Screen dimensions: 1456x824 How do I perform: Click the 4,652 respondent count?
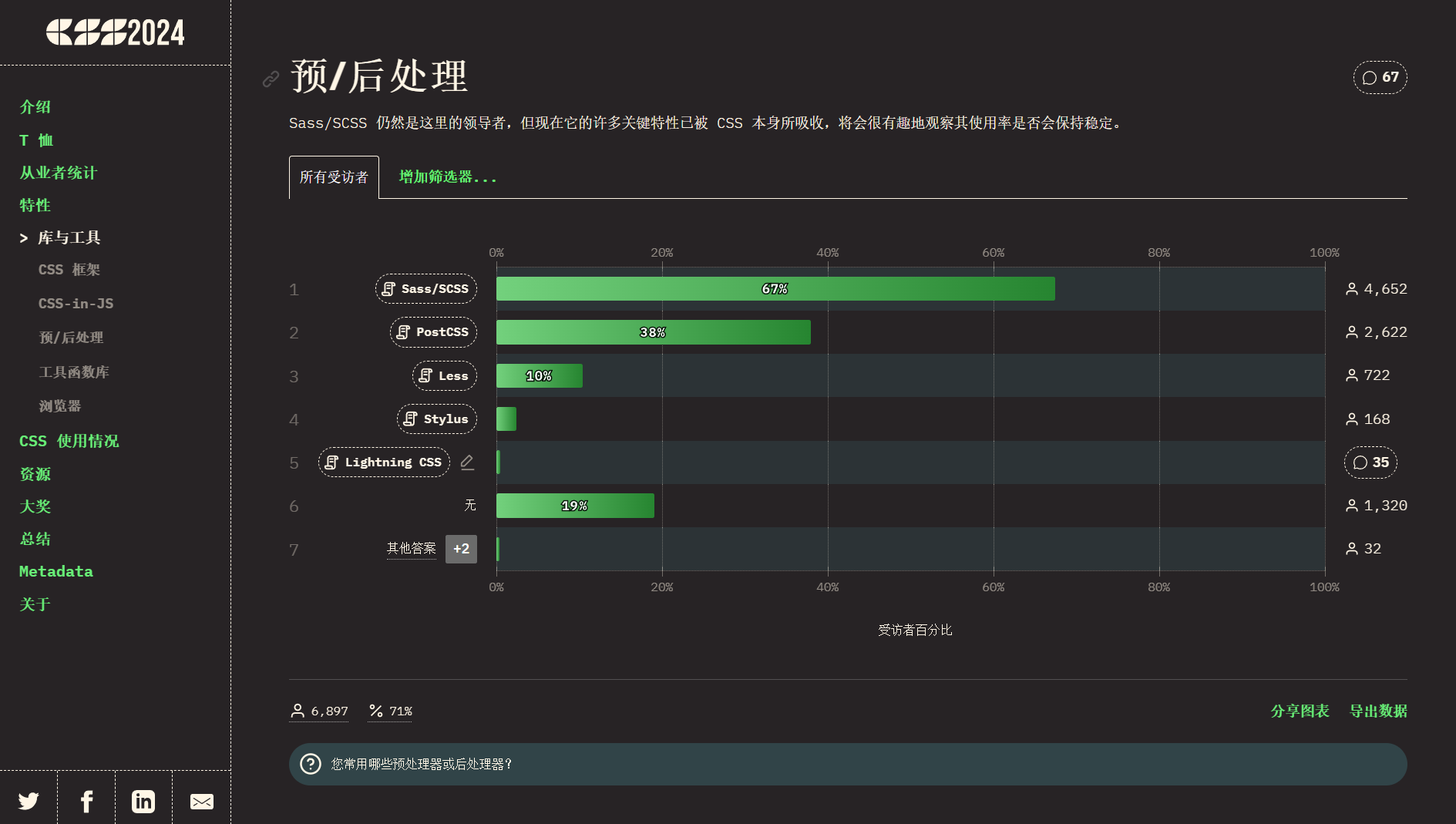tap(1377, 289)
